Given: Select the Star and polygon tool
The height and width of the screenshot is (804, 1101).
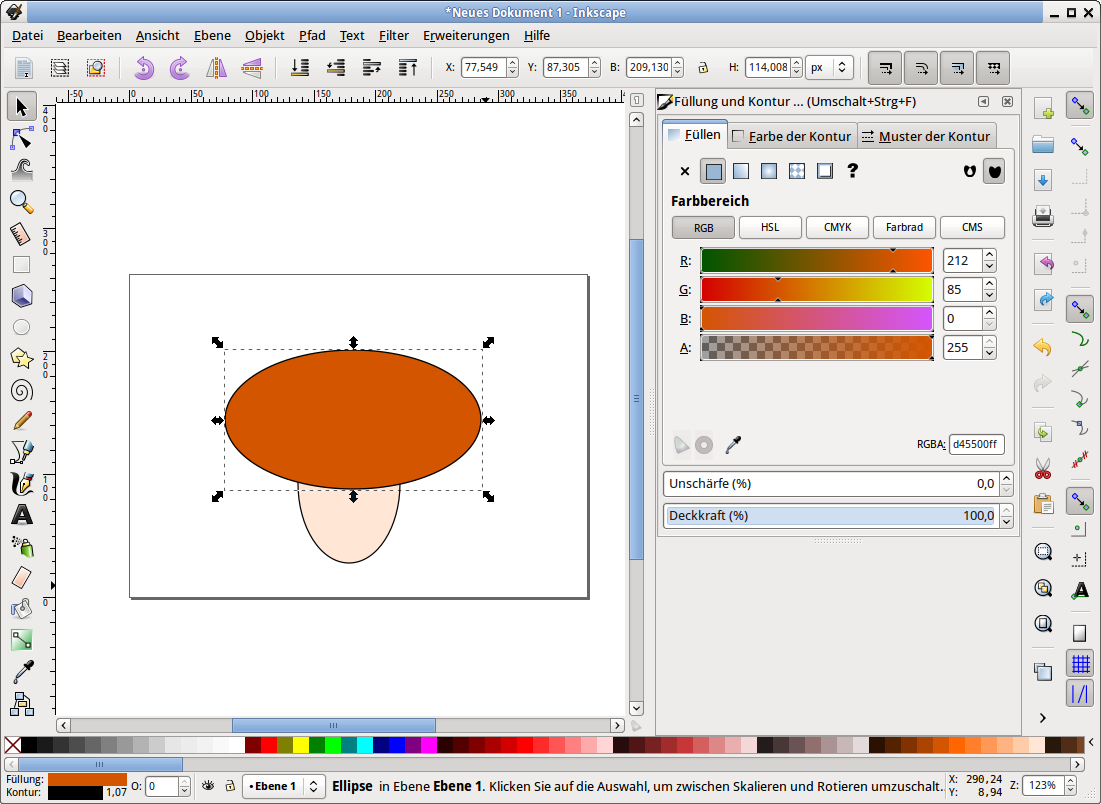Looking at the screenshot, I should (21, 358).
